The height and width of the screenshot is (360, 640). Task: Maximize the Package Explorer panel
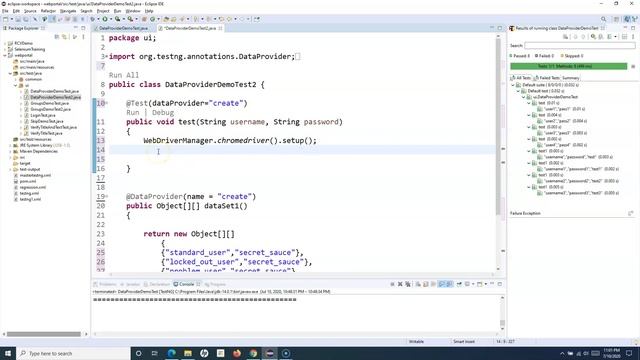83,28
